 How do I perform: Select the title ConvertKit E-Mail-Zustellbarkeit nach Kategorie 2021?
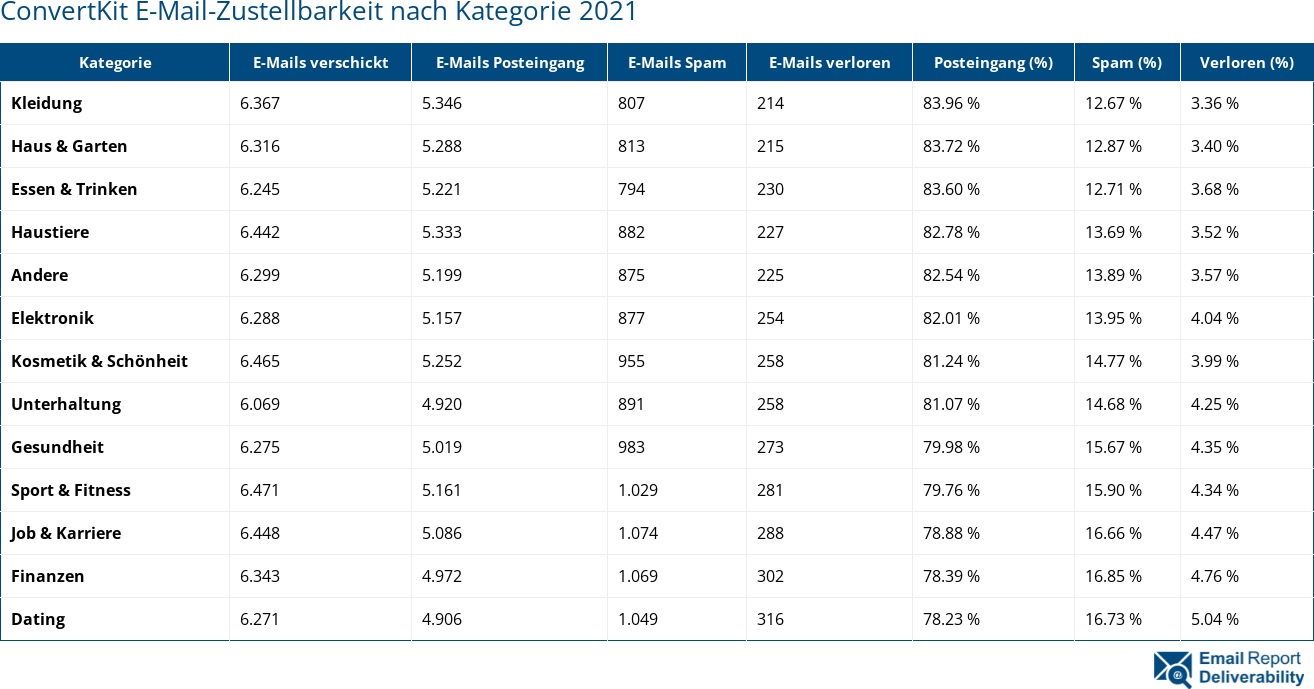click(x=319, y=13)
